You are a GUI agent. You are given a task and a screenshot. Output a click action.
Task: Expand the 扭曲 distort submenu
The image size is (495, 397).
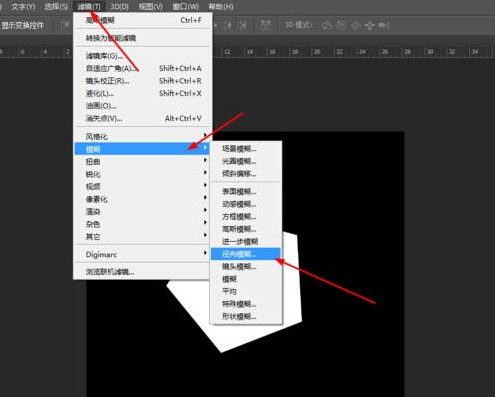tap(143, 161)
